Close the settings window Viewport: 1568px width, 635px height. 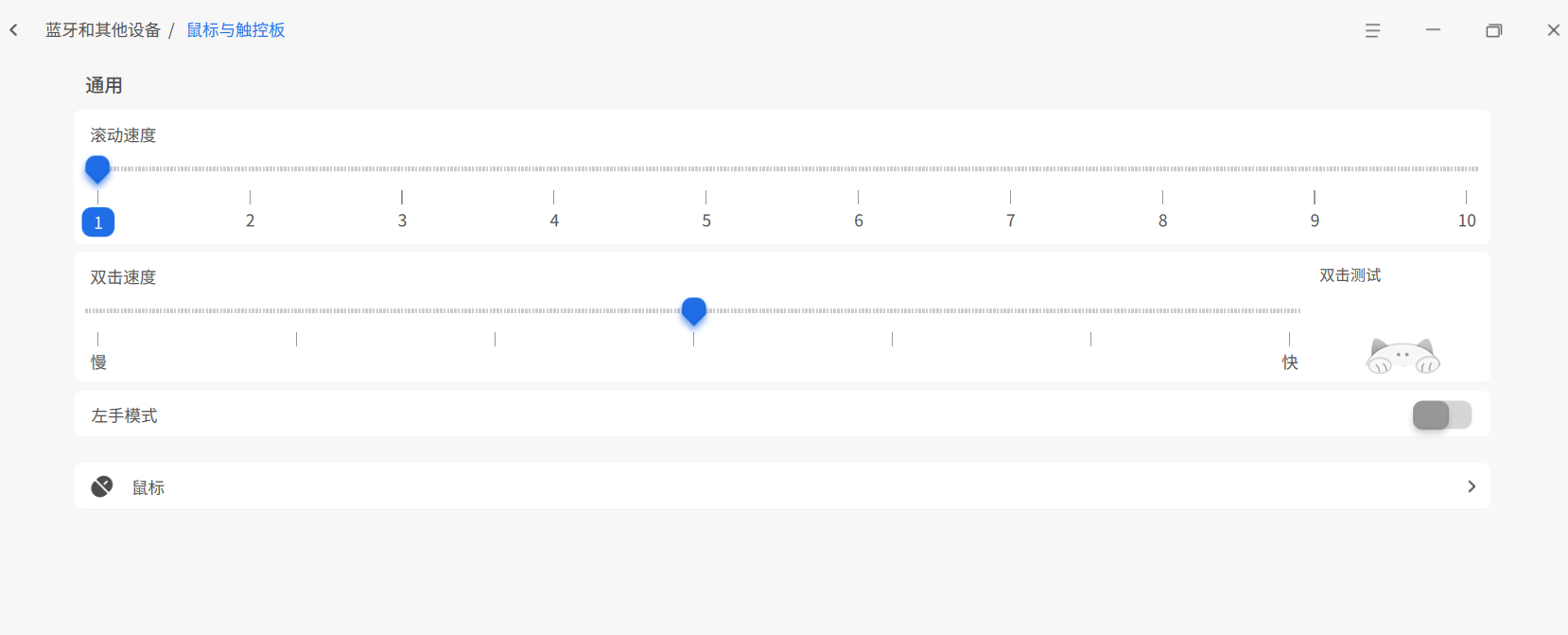(1553, 30)
